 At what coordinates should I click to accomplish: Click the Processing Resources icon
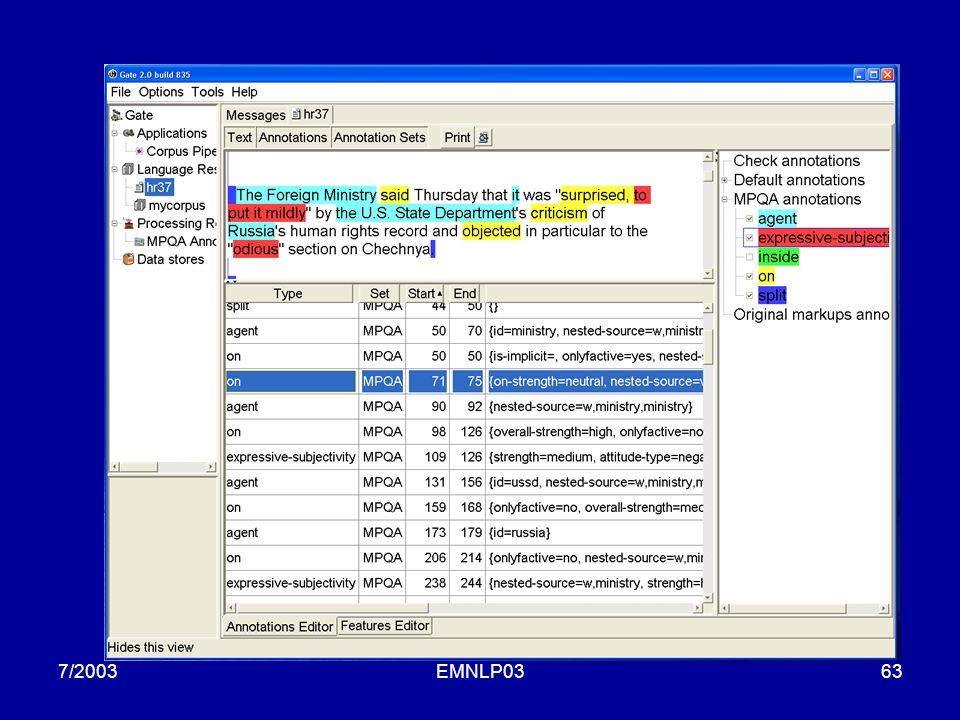pyautogui.click(x=129, y=223)
